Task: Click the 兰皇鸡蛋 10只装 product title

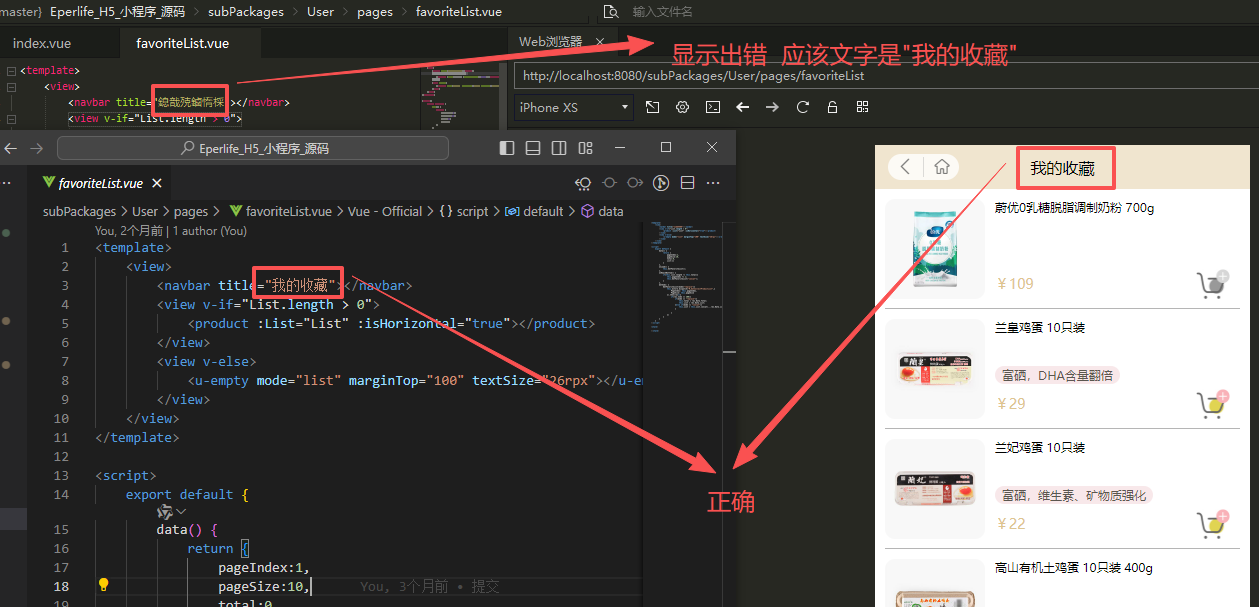Action: pyautogui.click(x=1039, y=328)
